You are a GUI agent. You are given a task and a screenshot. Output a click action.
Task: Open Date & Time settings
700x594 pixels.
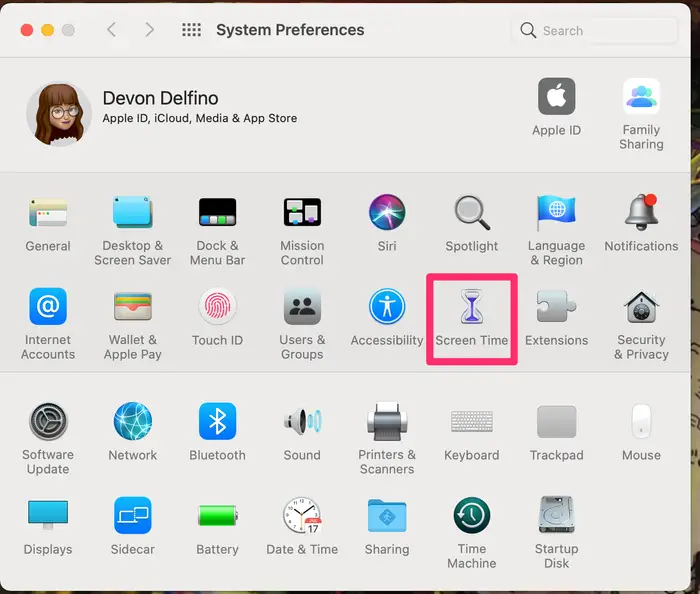pos(302,515)
